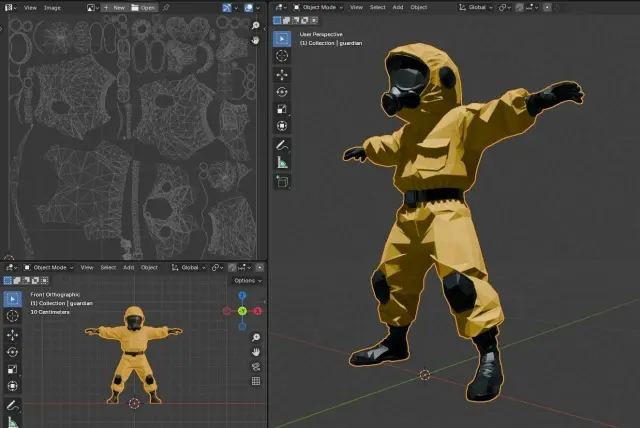Click the Add Cube tool in main viewport

point(282,181)
